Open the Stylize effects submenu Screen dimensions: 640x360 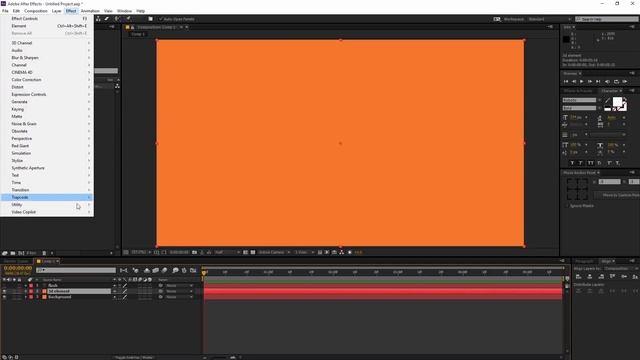[47, 160]
